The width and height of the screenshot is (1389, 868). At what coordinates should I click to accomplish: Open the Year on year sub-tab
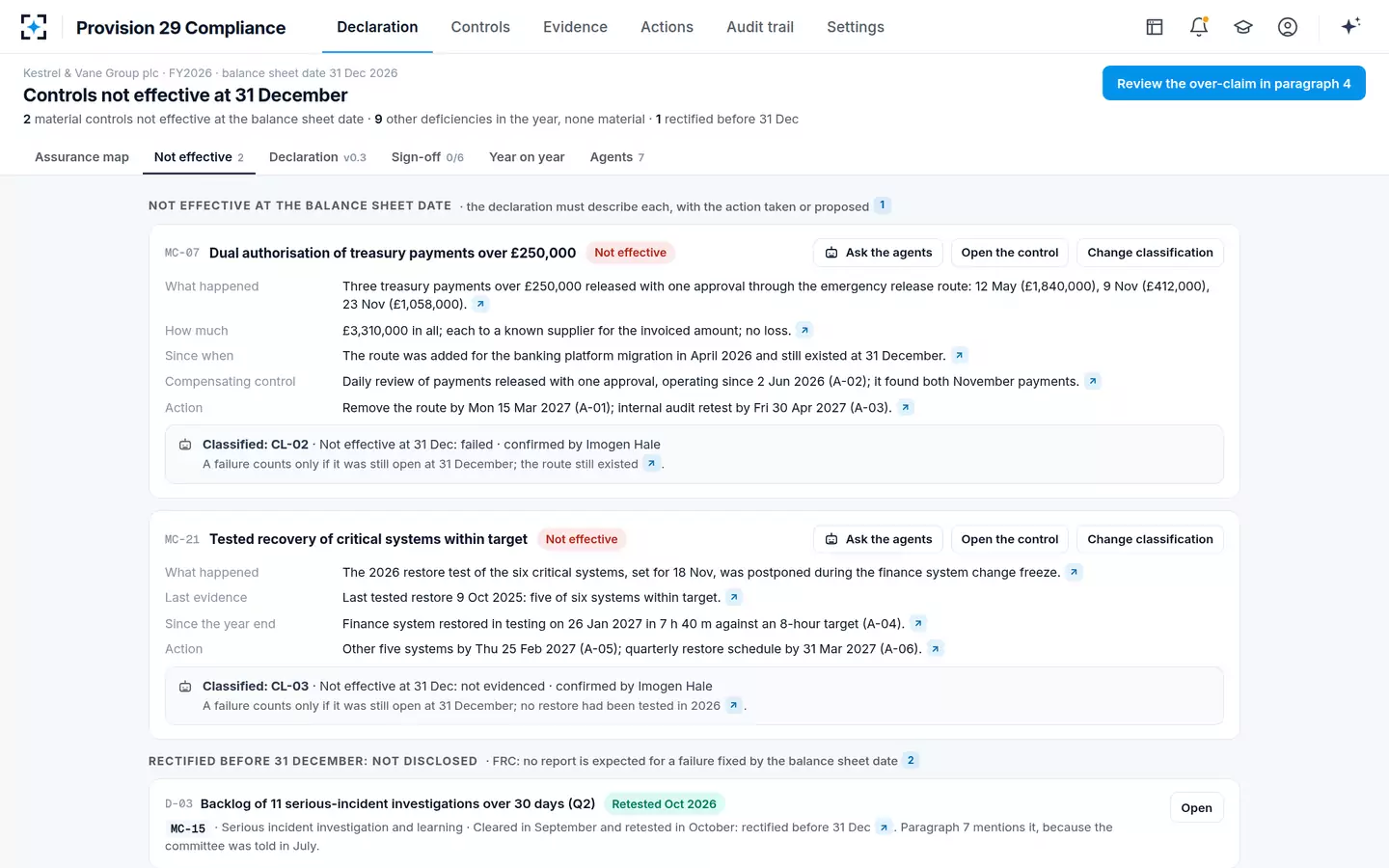point(527,157)
